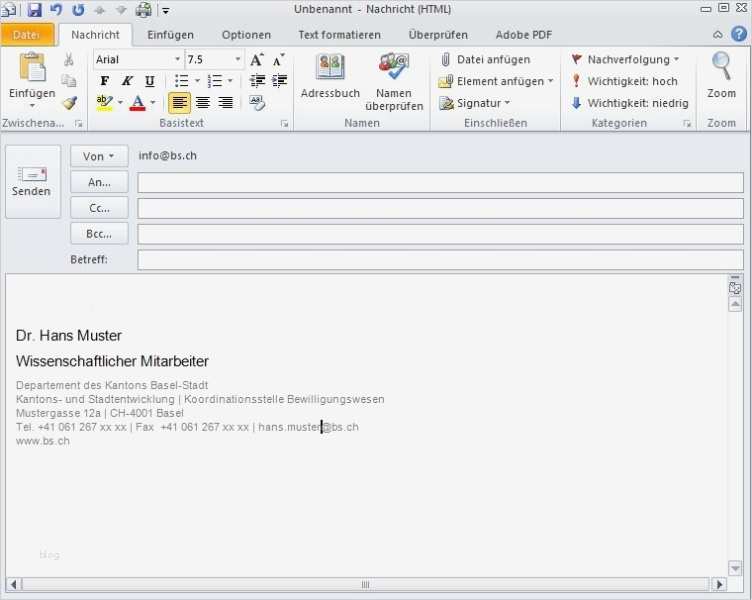This screenshot has width=752, height=600.
Task: Open the Kategorien dialog launcher
Action: [687, 124]
